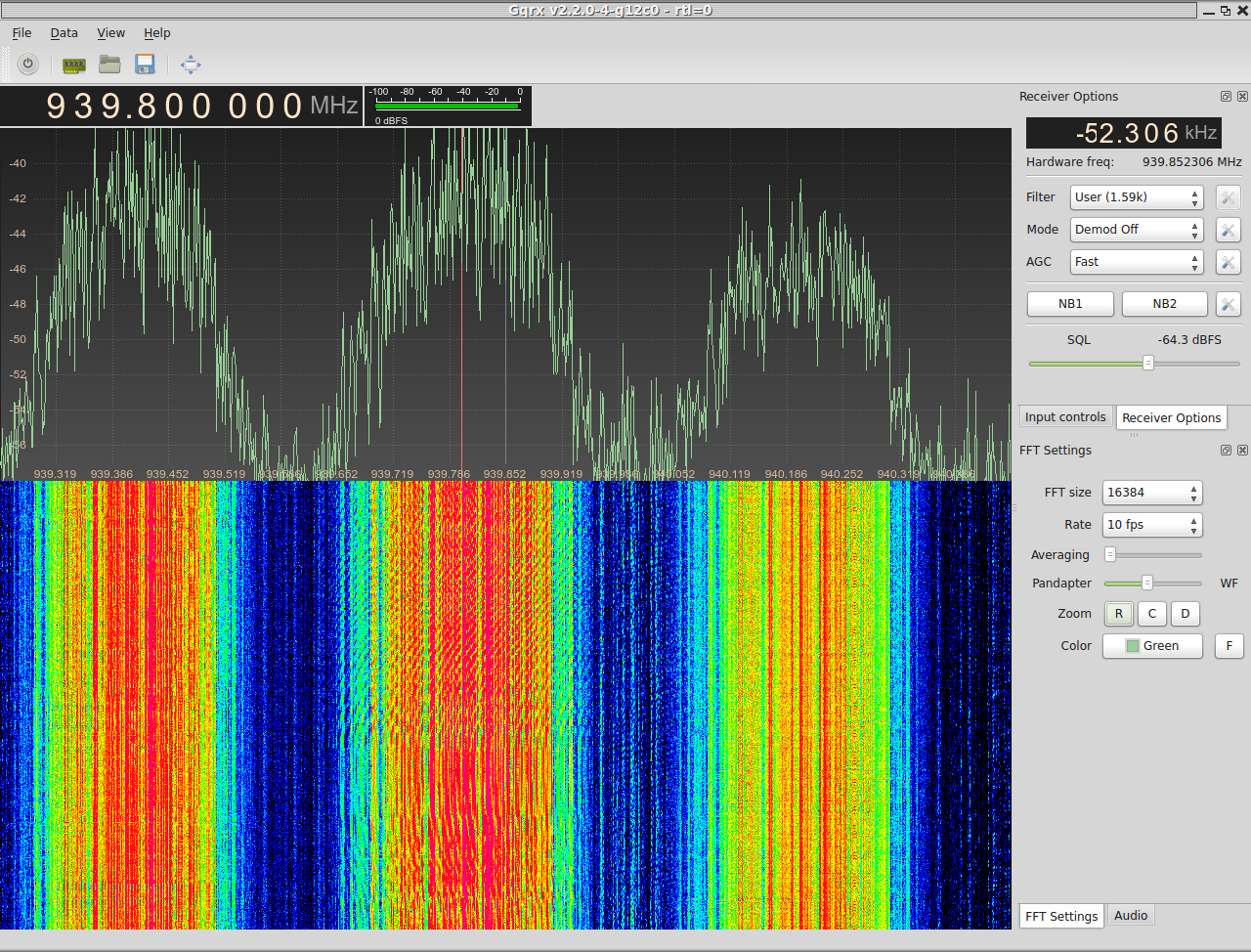Open the Filter dropdown User (1.59k)
This screenshot has height=952, width=1251.
tap(1136, 197)
